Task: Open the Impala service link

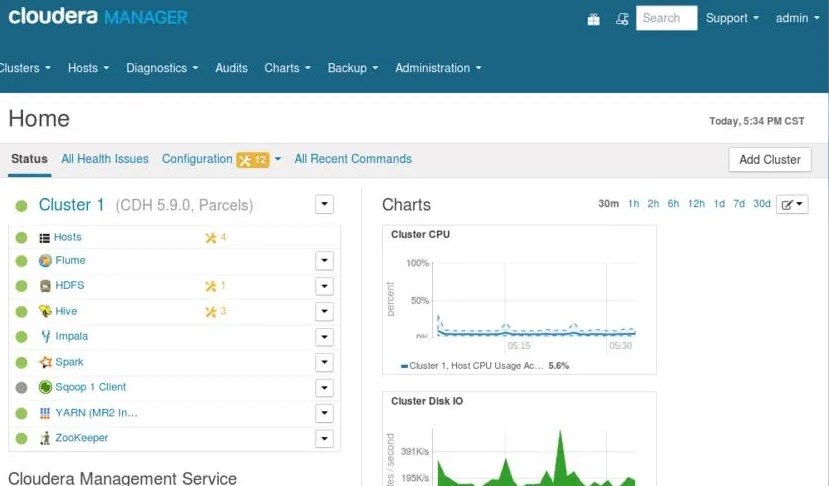Action: tap(71, 336)
